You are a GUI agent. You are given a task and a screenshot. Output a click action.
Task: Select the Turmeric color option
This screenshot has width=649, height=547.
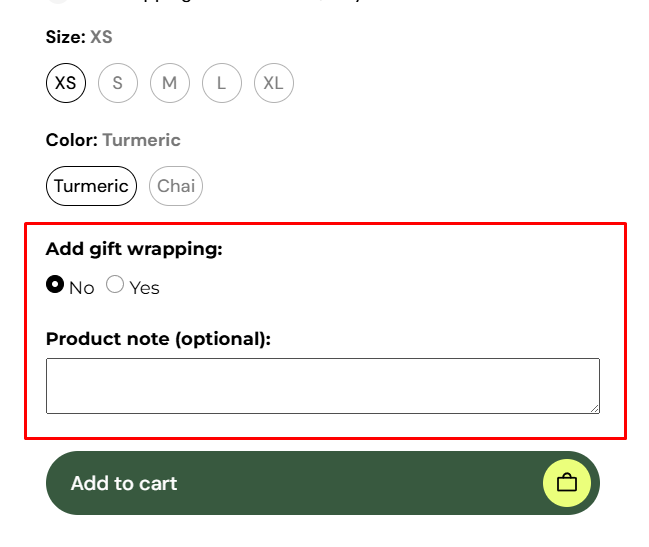[x=91, y=186]
